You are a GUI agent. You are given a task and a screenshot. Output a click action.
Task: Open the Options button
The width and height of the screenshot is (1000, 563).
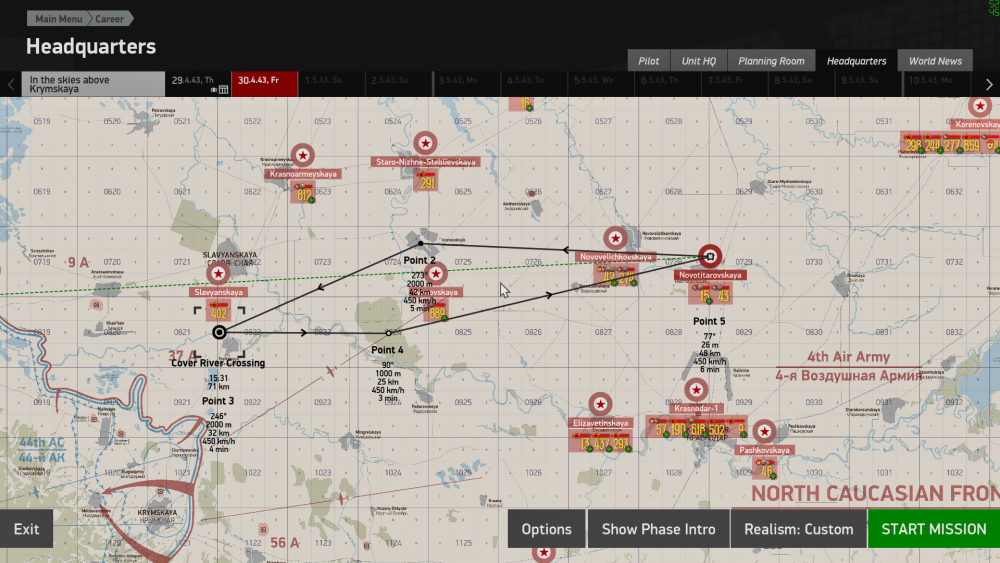tap(547, 529)
